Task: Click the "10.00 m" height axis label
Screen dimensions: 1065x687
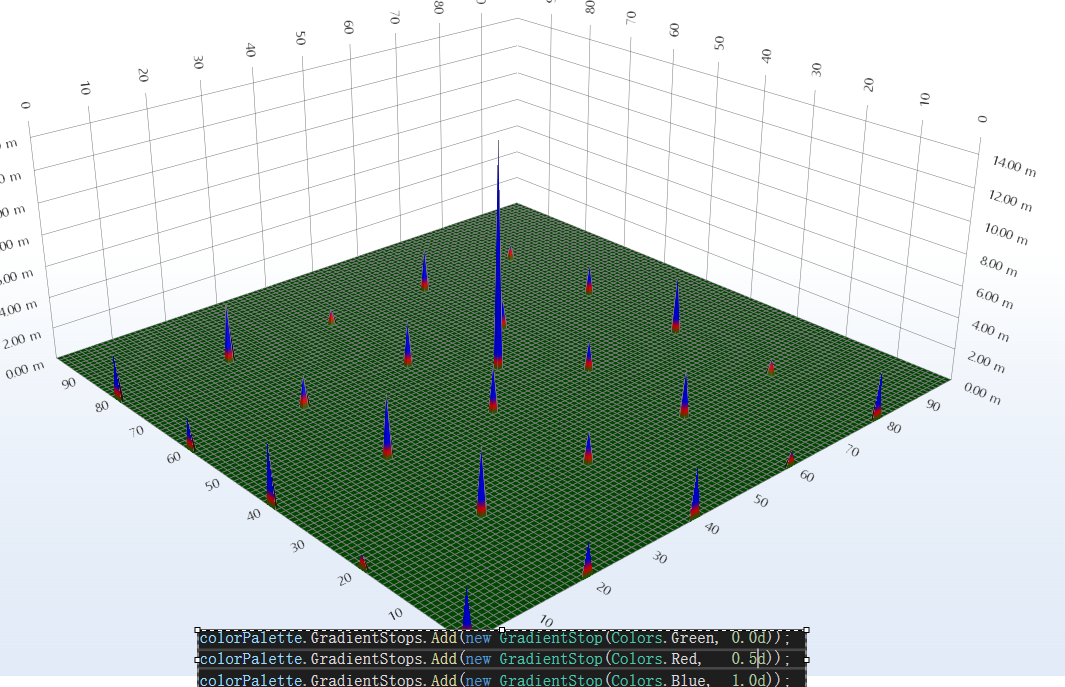Action: pos(1006,235)
